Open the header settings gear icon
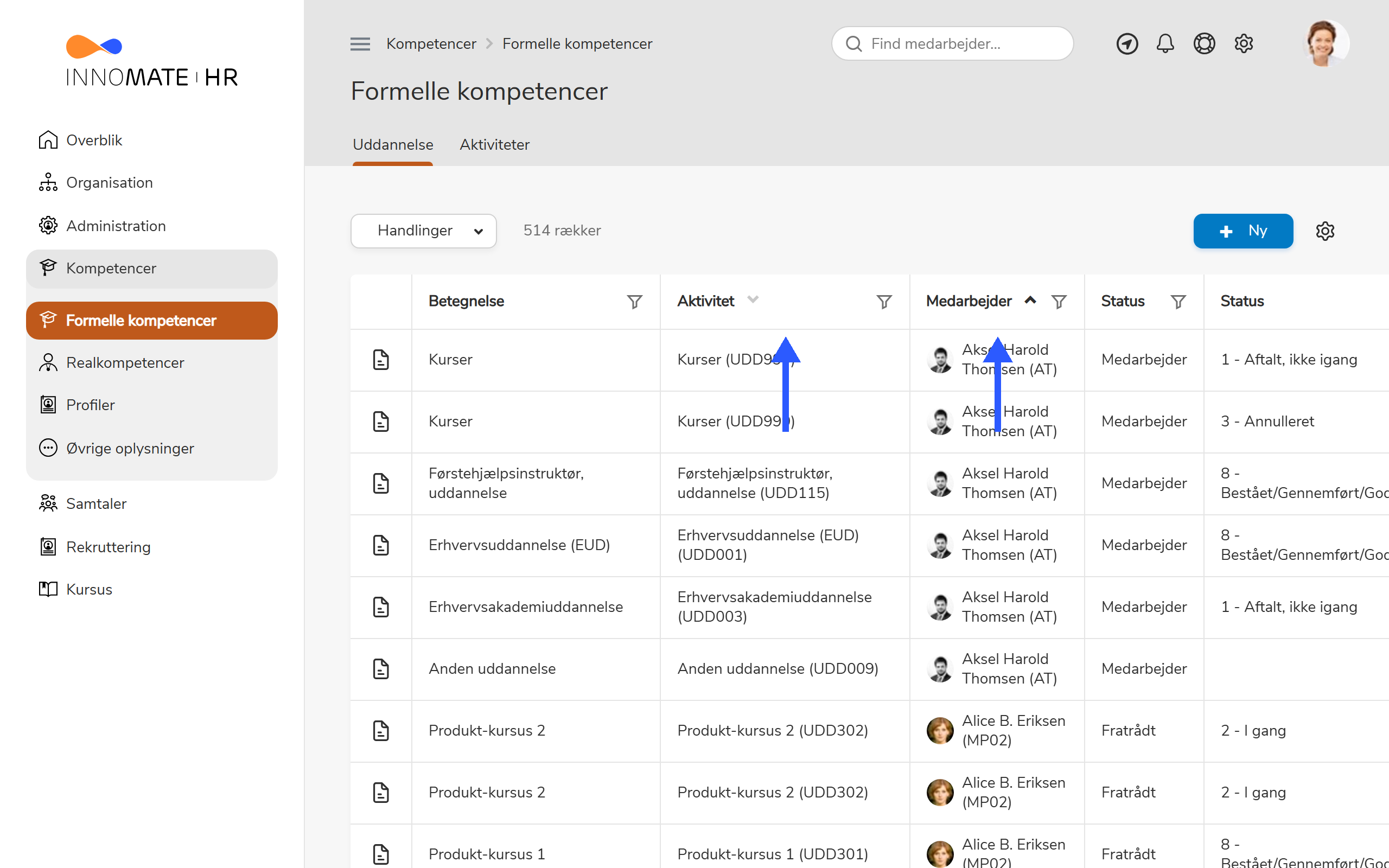This screenshot has width=1389, height=868. pos(1243,43)
